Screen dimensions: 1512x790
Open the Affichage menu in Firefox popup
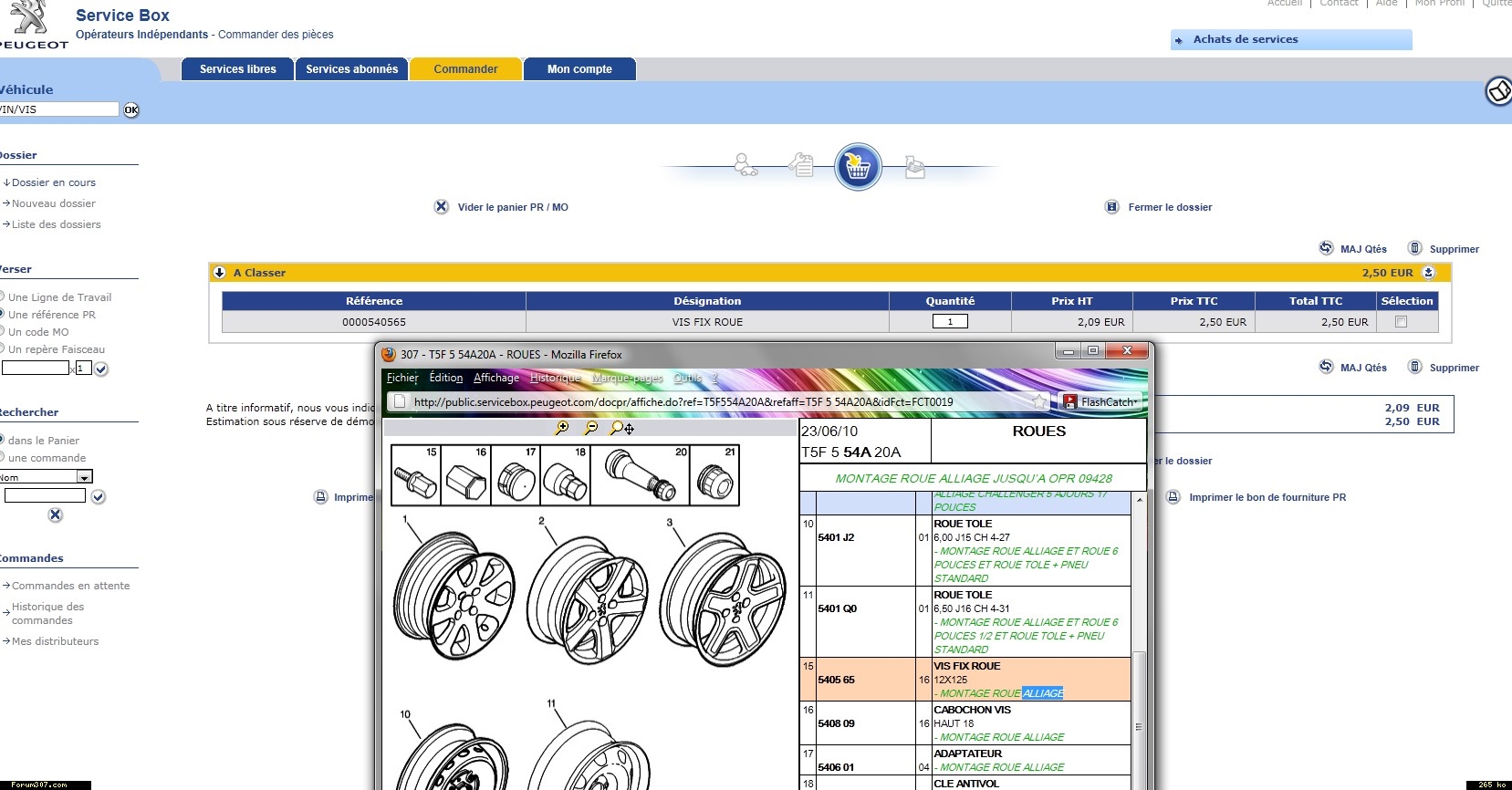(495, 378)
